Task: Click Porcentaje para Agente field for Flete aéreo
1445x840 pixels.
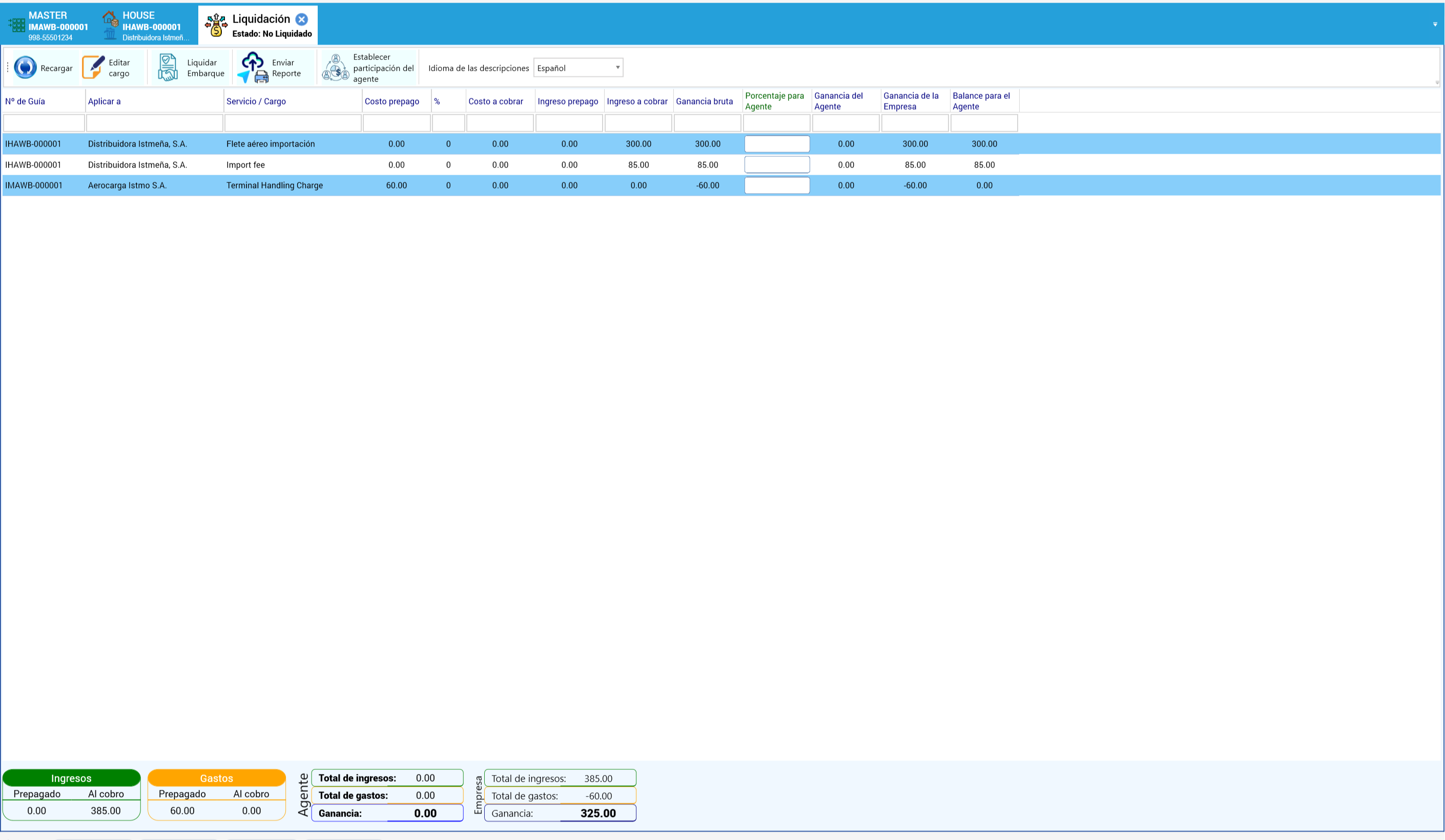Action: click(777, 144)
